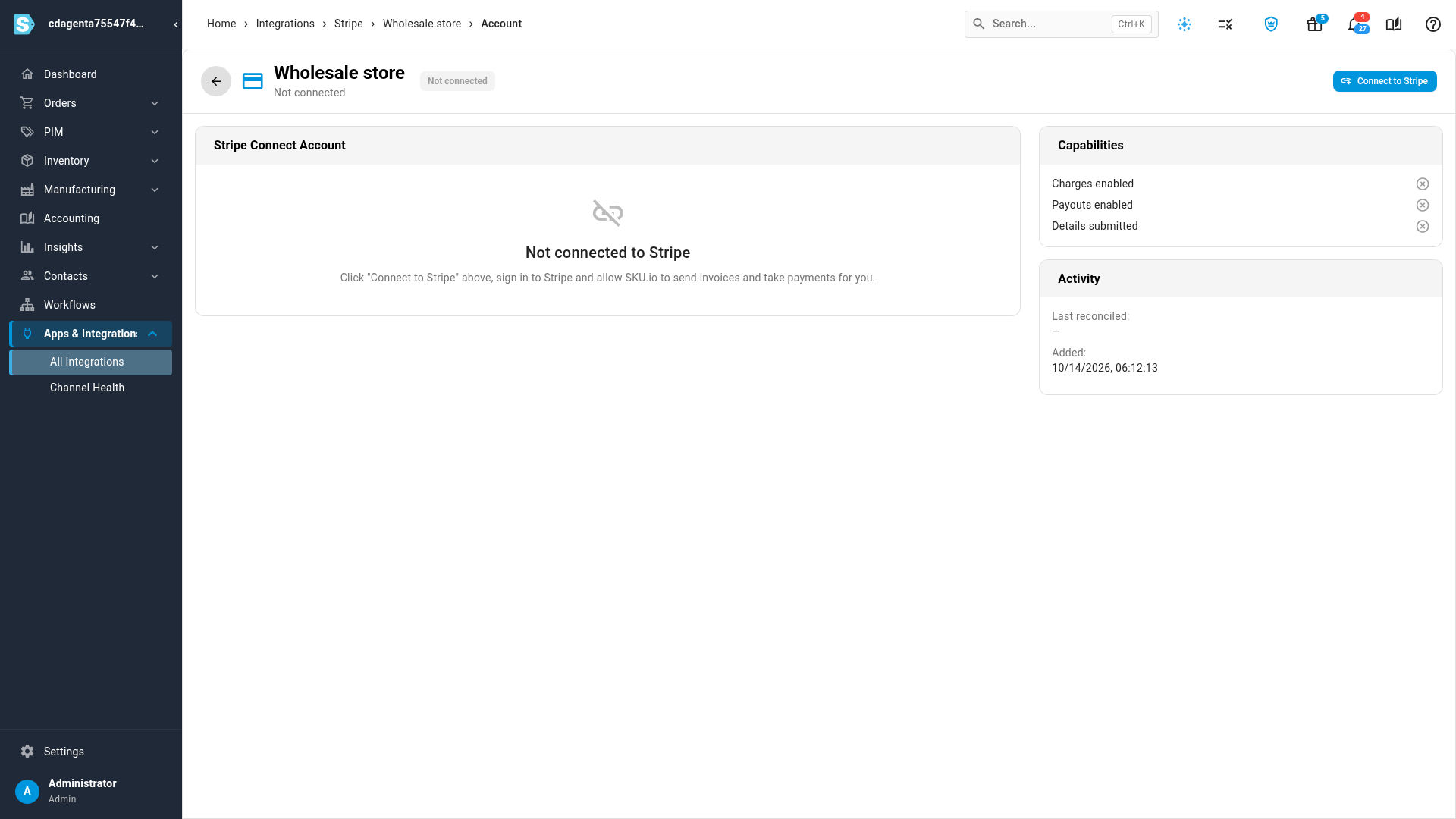Click the SKU.io logo icon

click(x=24, y=24)
